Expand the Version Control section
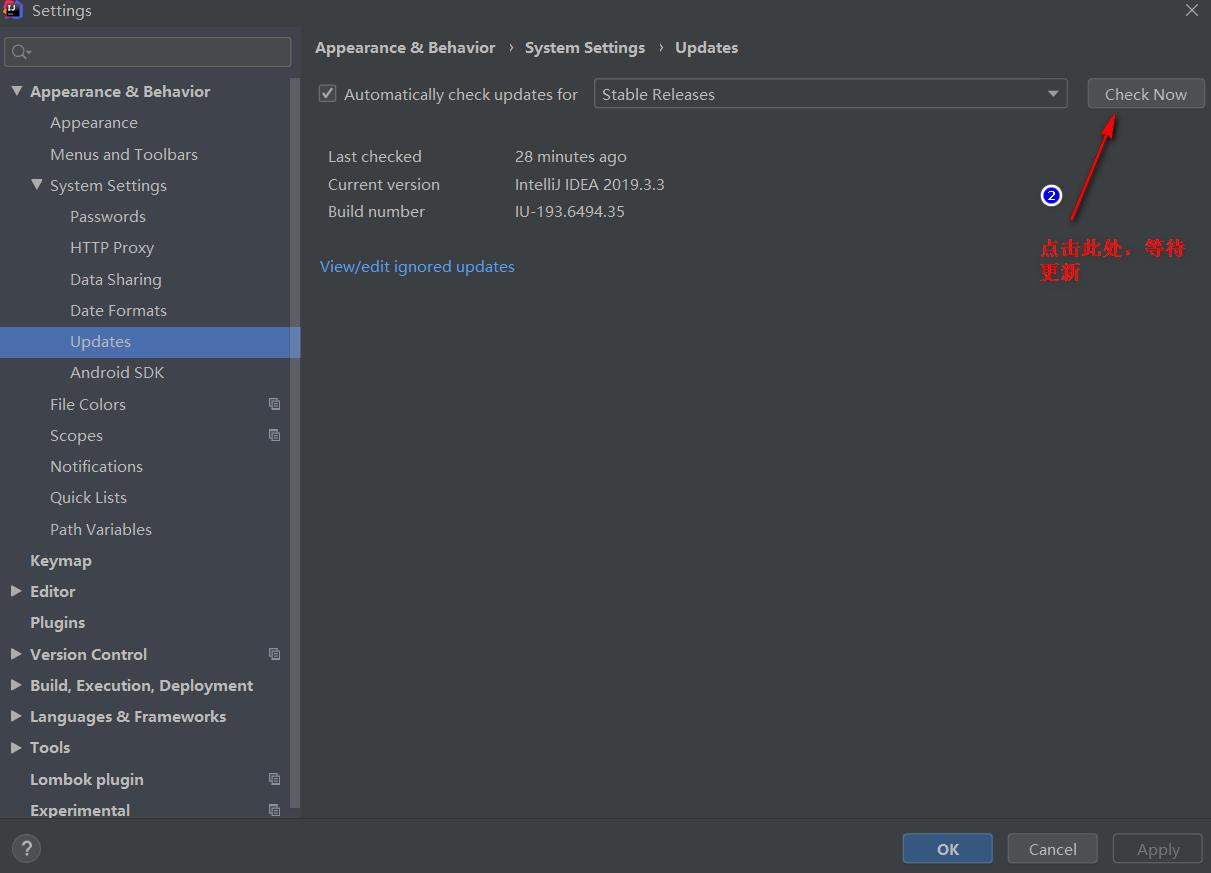1211x873 pixels. point(16,654)
